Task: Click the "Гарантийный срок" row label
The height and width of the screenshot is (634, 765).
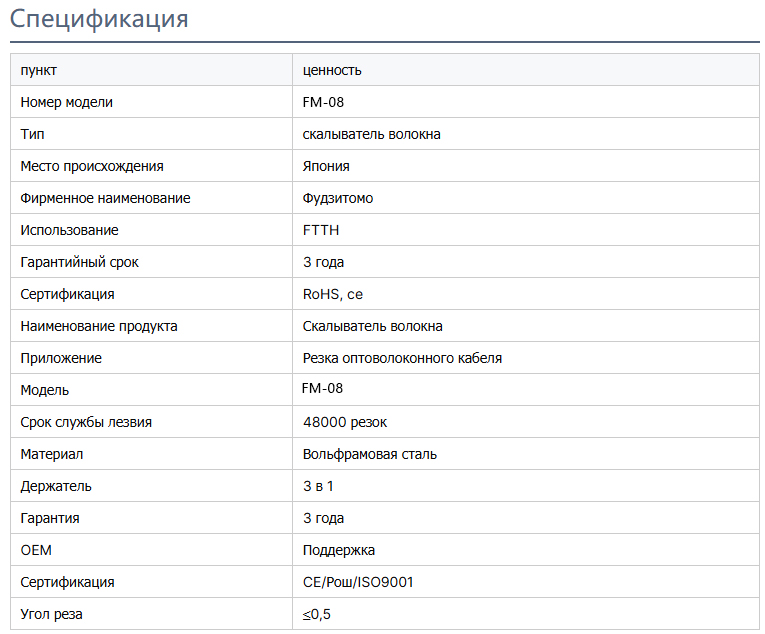Action: (80, 262)
